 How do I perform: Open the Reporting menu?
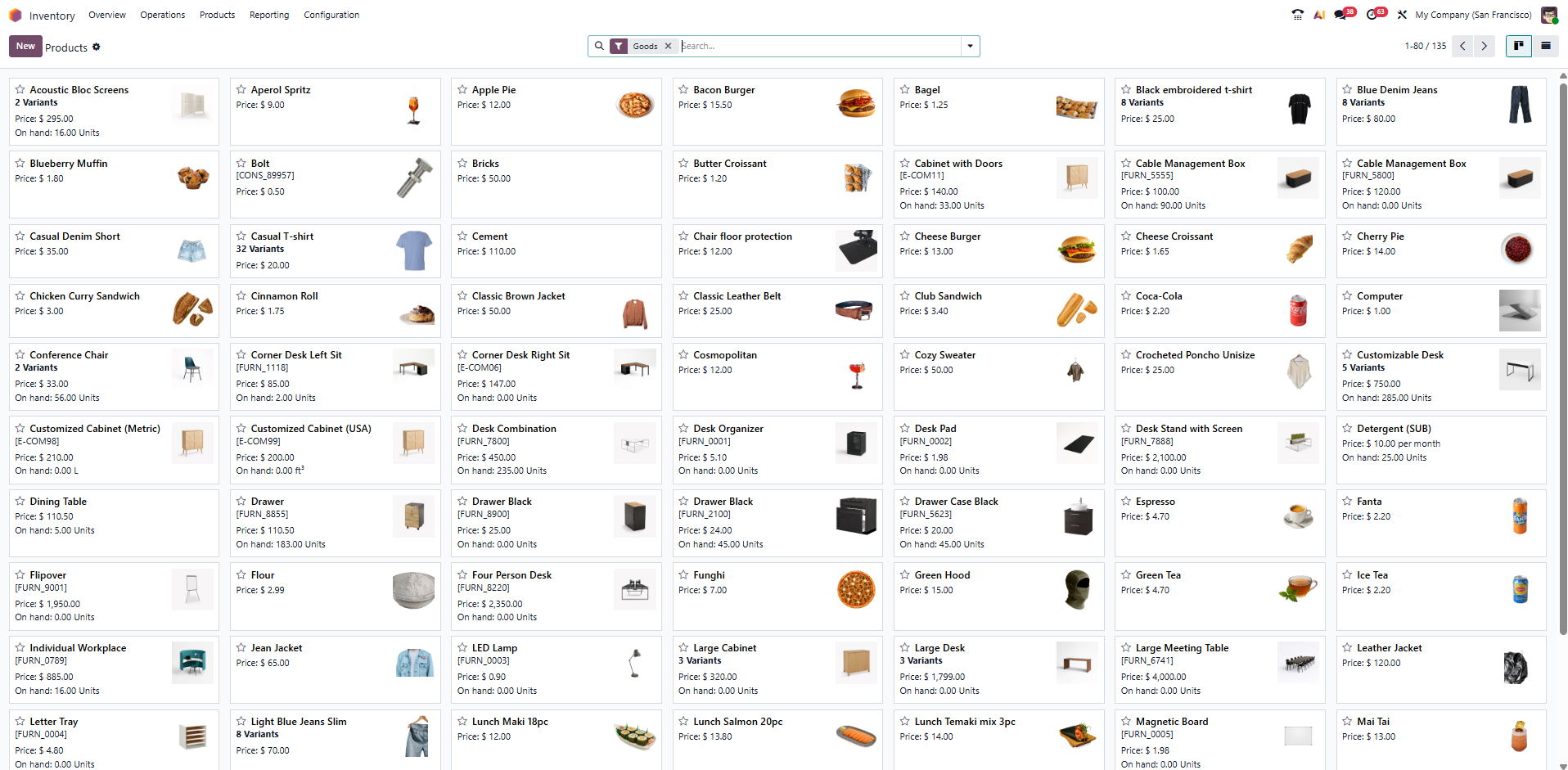pos(269,15)
